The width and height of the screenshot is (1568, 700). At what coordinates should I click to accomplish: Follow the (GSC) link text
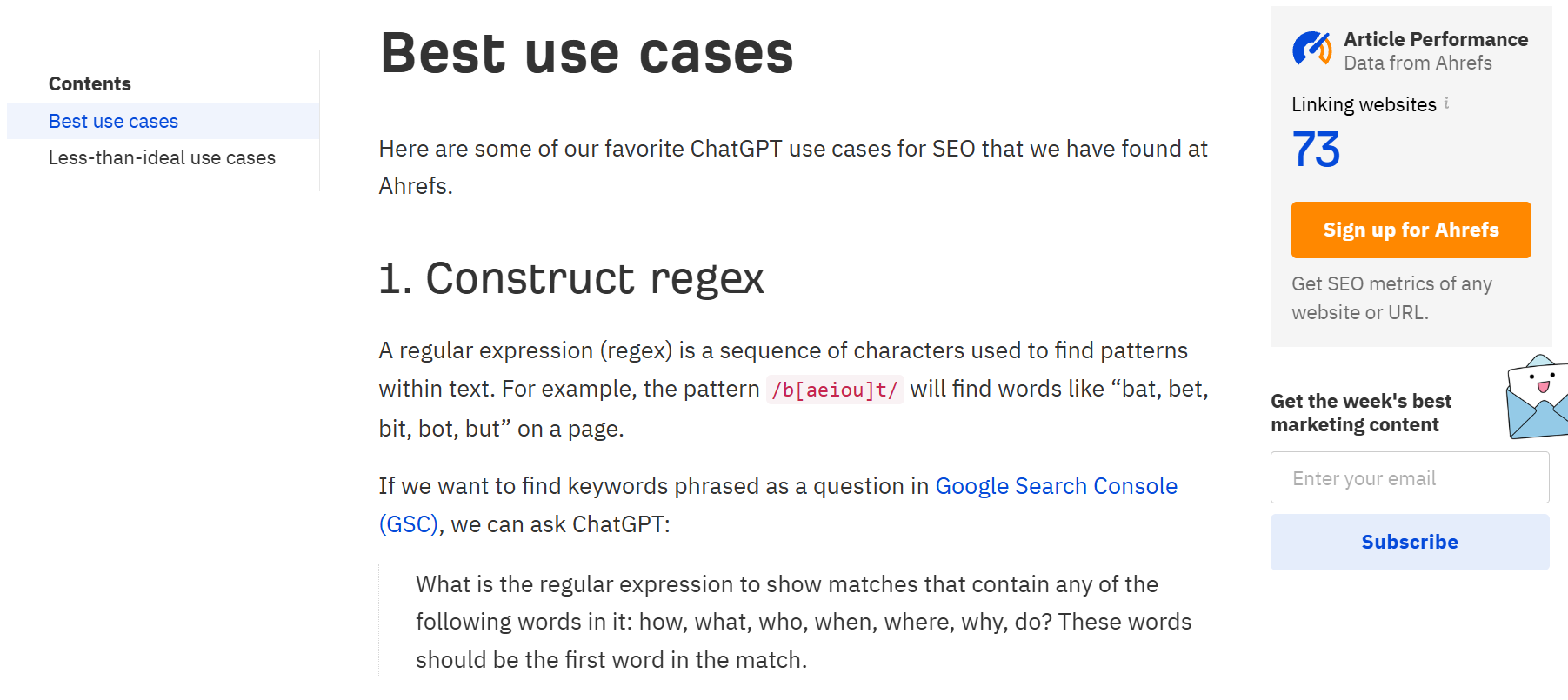click(408, 524)
